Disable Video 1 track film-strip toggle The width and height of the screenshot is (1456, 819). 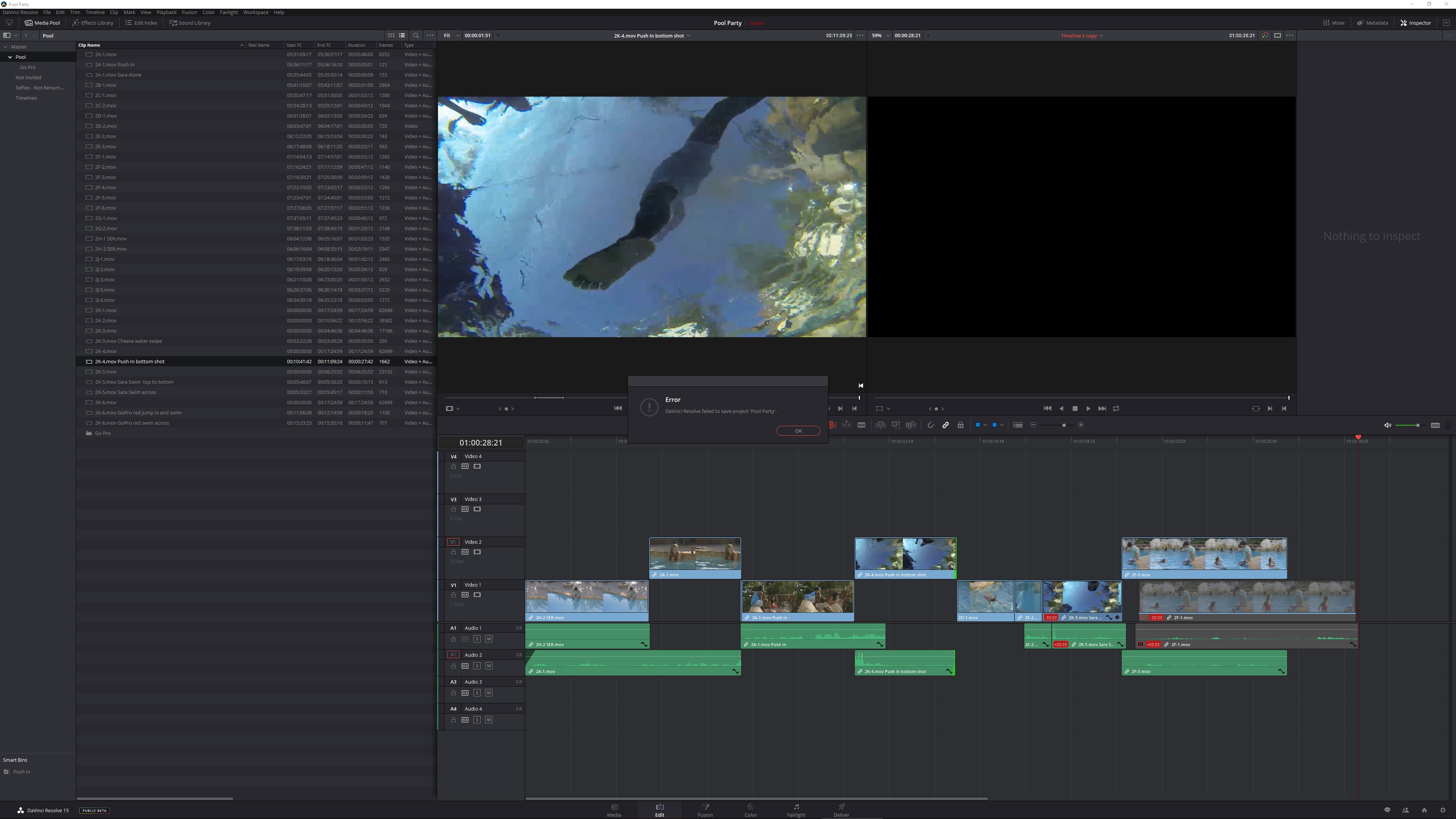coord(477,595)
